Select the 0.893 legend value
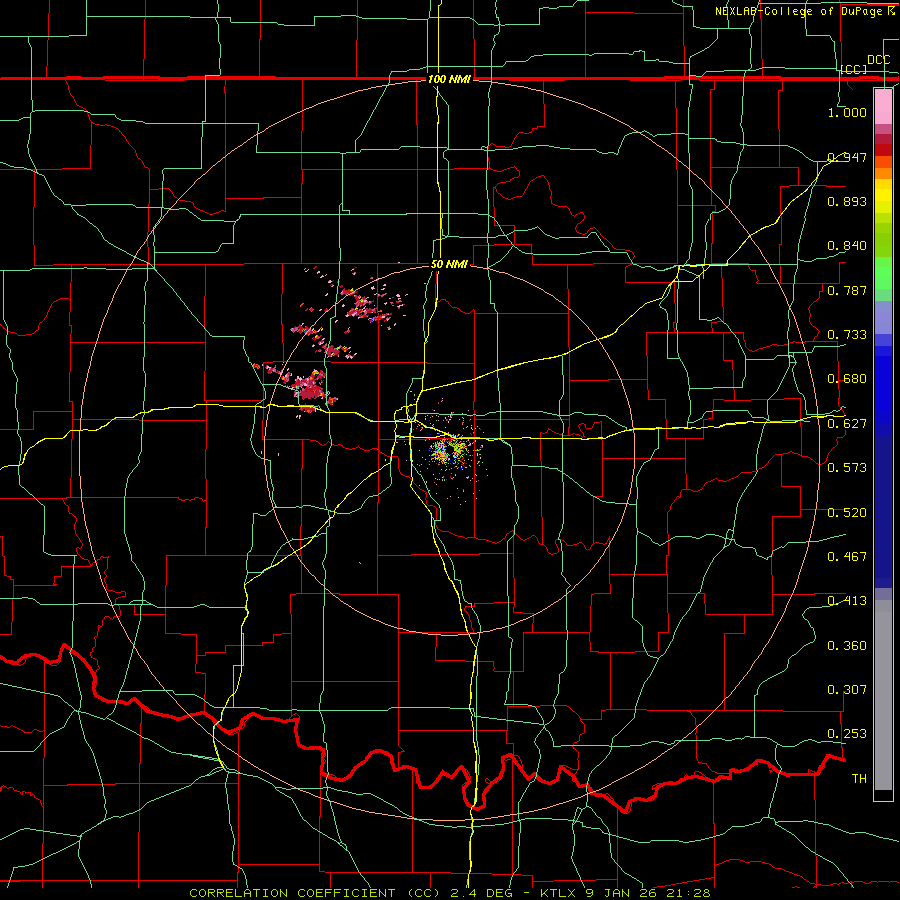Image resolution: width=900 pixels, height=900 pixels. (847, 201)
